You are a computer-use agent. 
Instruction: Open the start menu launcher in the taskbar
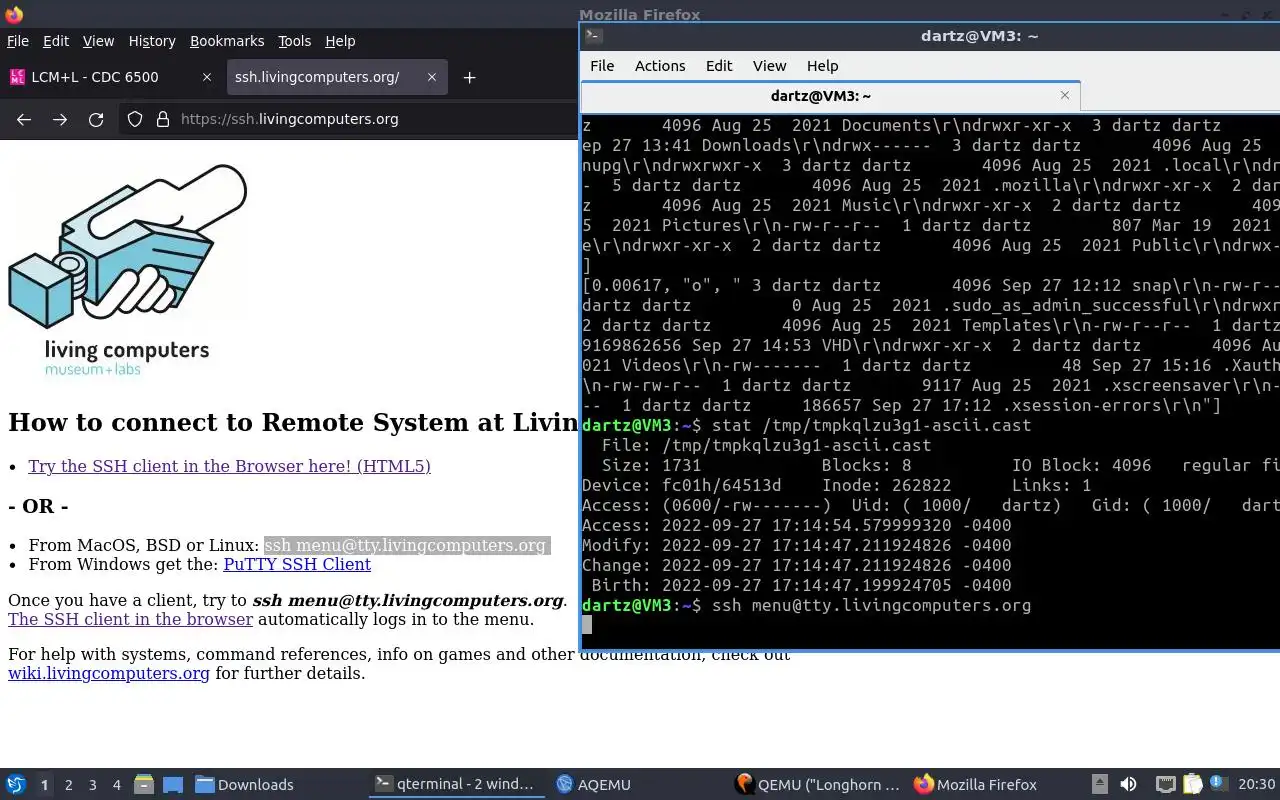coord(15,784)
